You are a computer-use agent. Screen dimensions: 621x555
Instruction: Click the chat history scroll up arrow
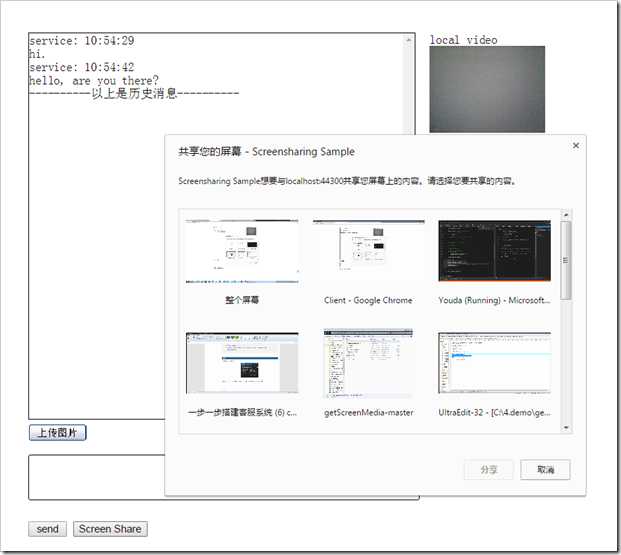click(408, 40)
